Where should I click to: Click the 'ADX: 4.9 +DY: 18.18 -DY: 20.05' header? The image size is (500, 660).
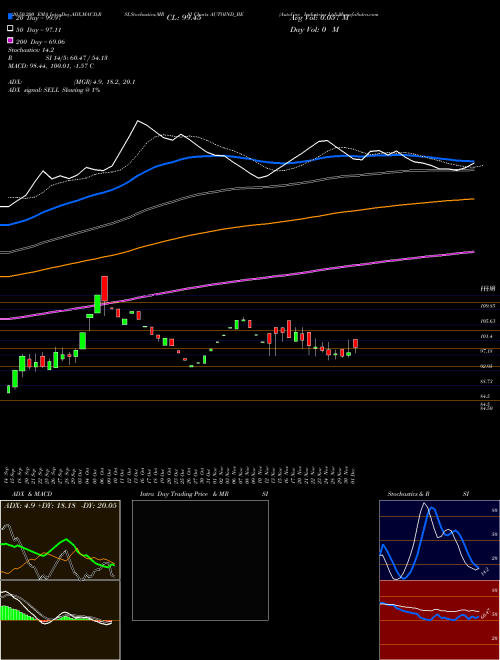(60, 505)
